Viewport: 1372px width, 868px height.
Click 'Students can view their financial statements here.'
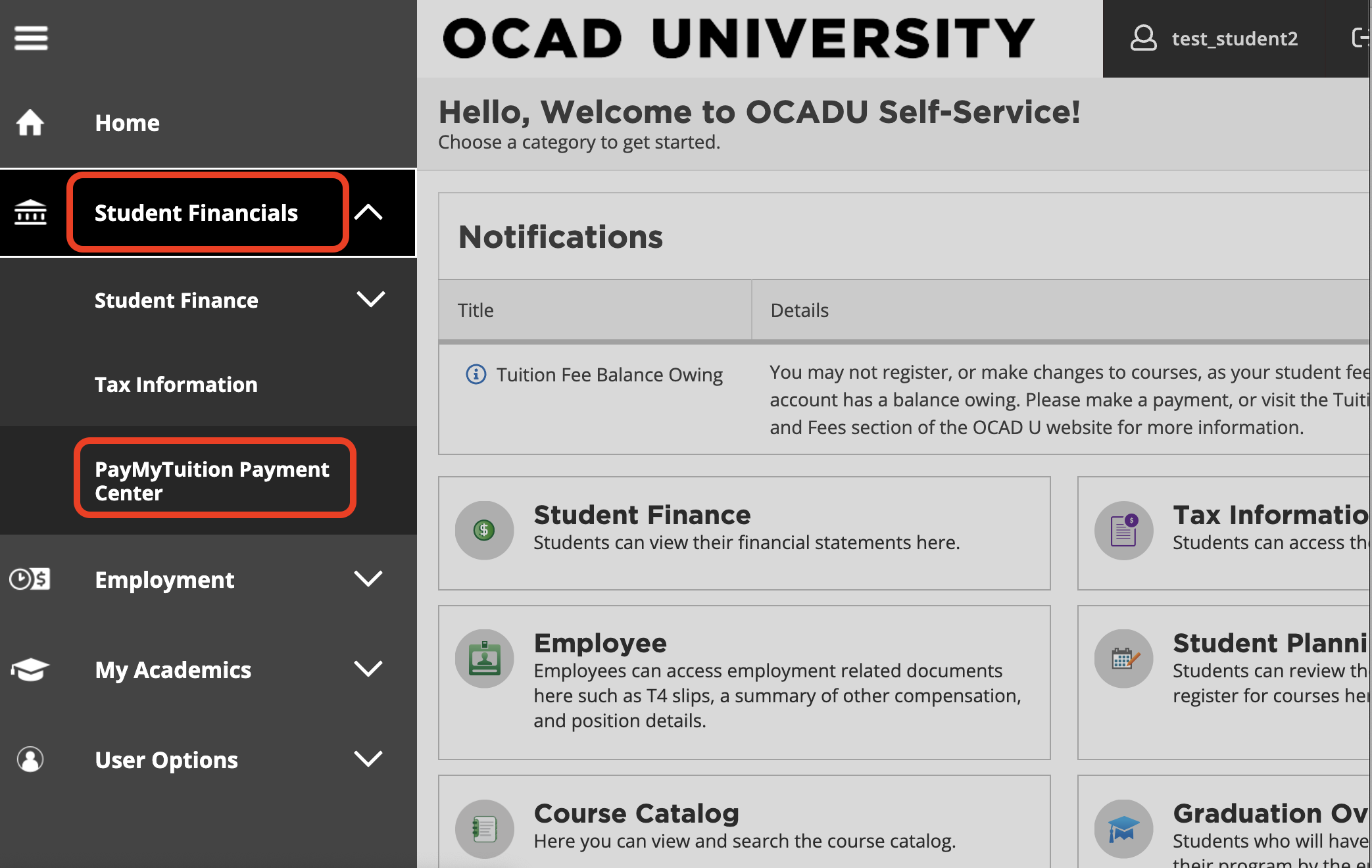pos(747,542)
